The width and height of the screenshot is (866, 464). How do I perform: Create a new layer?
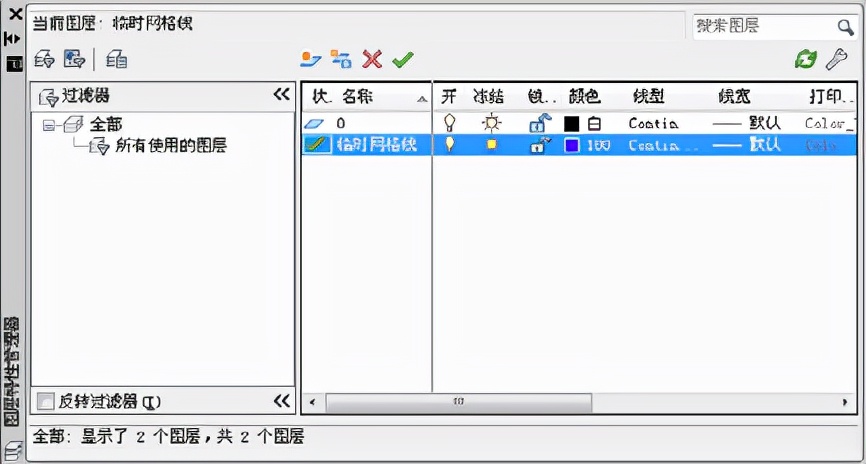pyautogui.click(x=311, y=59)
